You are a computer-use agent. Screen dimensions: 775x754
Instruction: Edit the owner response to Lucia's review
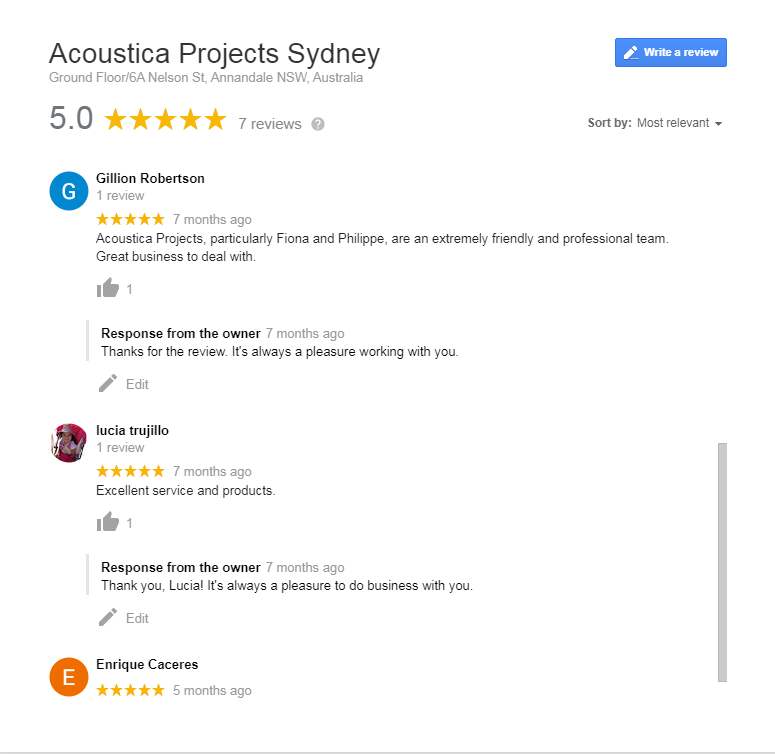pyautogui.click(x=137, y=618)
